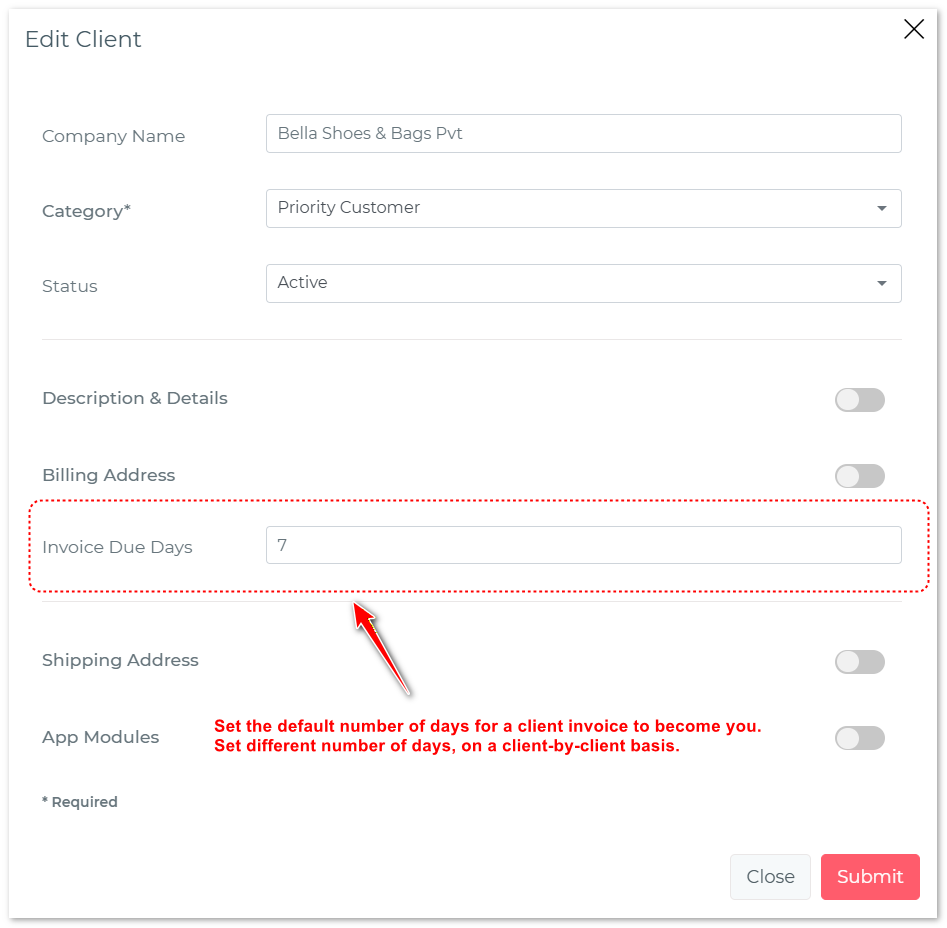Switch on the App Modules toggle
Viewport: 947px width, 928px height.
(859, 738)
